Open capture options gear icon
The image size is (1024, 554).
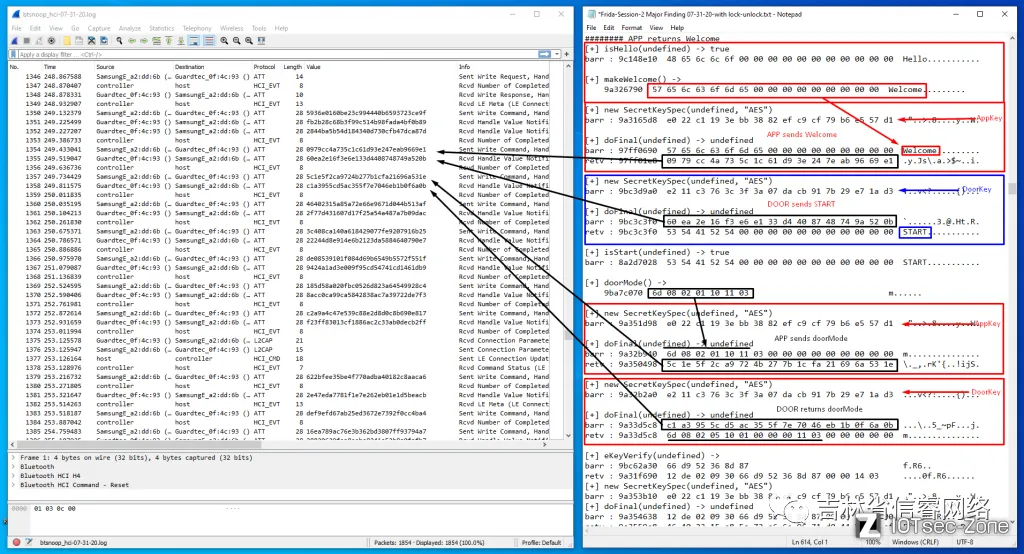click(x=52, y=41)
